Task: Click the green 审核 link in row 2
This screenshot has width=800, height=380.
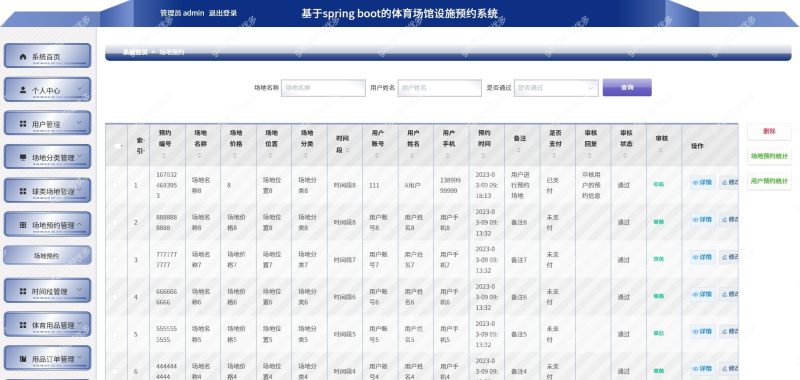Action: [659, 222]
